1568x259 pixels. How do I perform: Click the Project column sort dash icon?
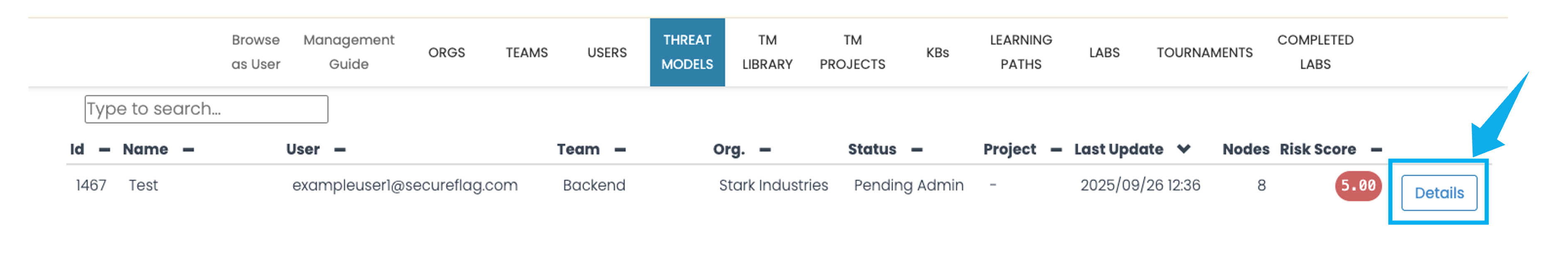point(1056,150)
